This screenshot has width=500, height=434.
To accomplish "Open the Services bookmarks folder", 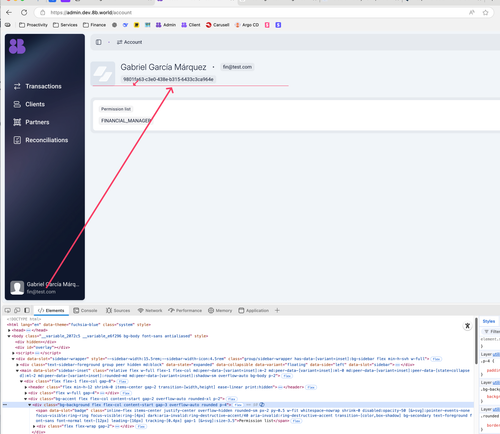I will click(65, 25).
